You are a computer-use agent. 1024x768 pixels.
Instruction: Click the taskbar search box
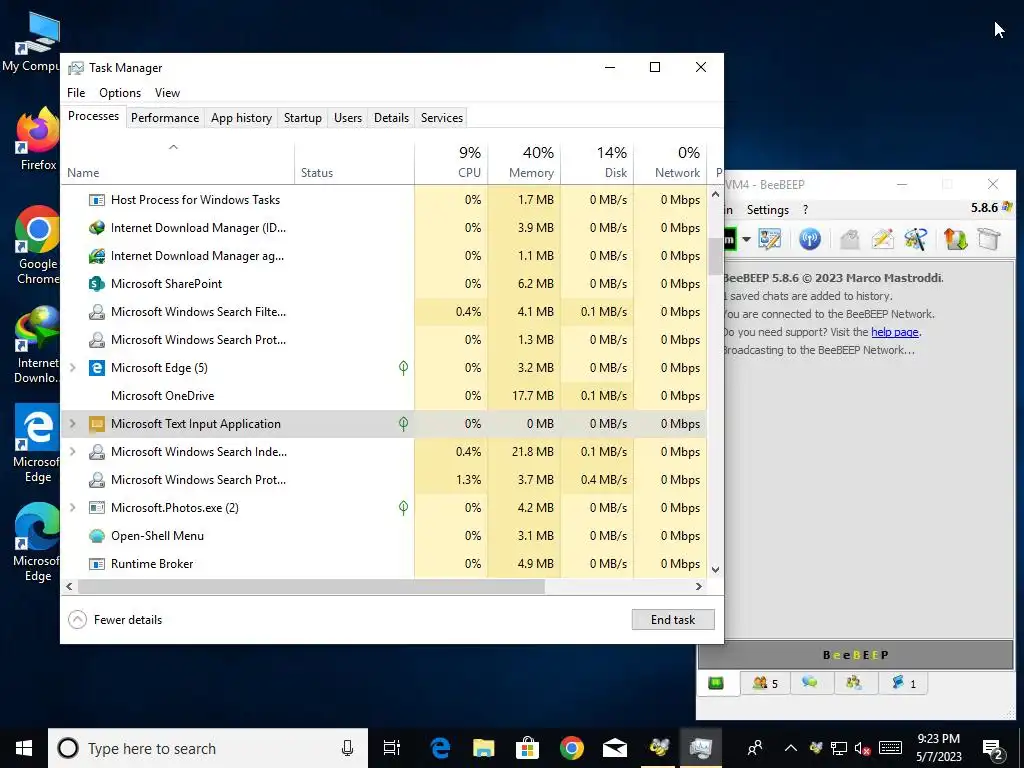[x=208, y=748]
